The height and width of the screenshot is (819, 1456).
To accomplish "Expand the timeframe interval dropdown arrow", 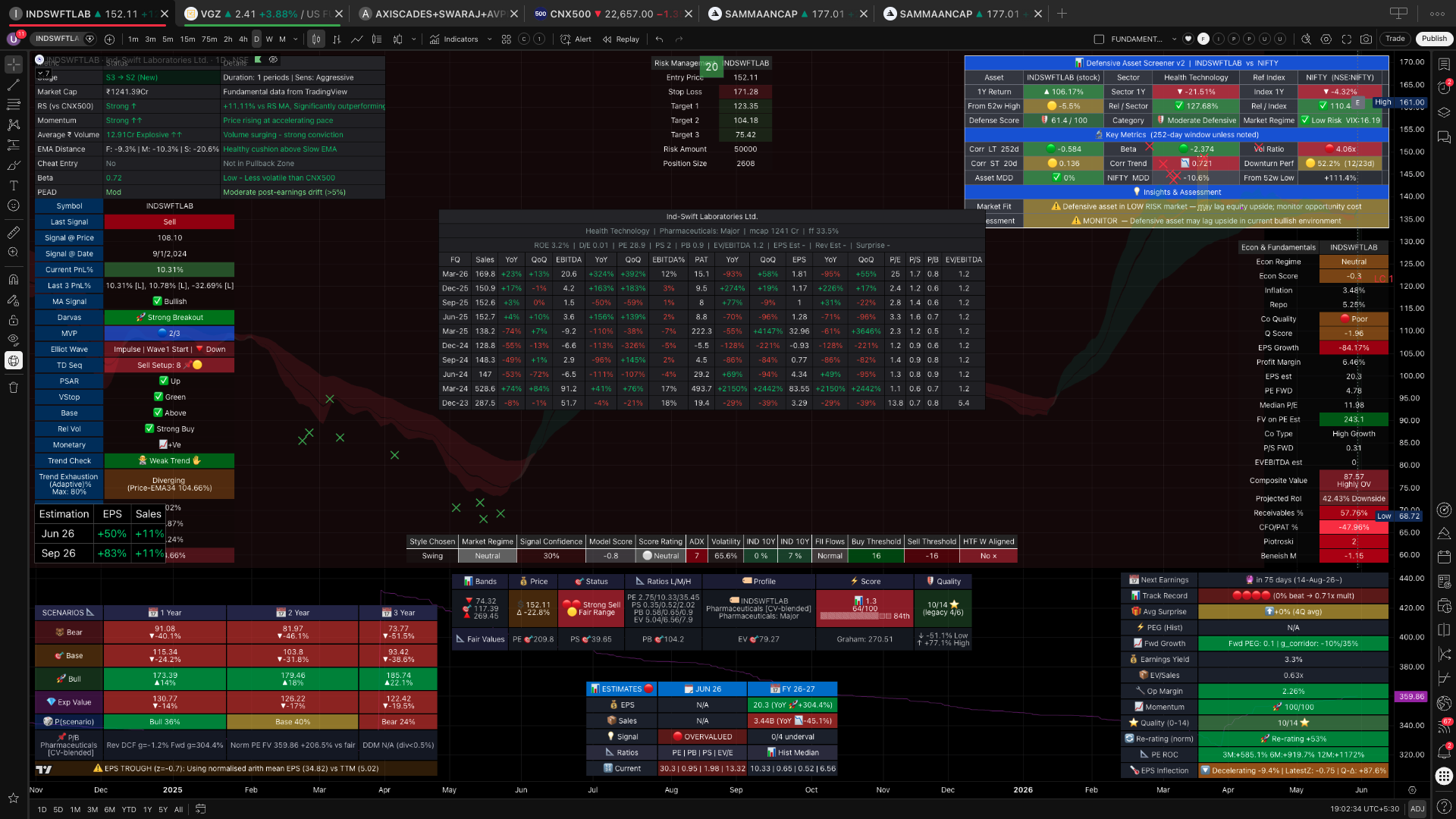I will pyautogui.click(x=296, y=39).
